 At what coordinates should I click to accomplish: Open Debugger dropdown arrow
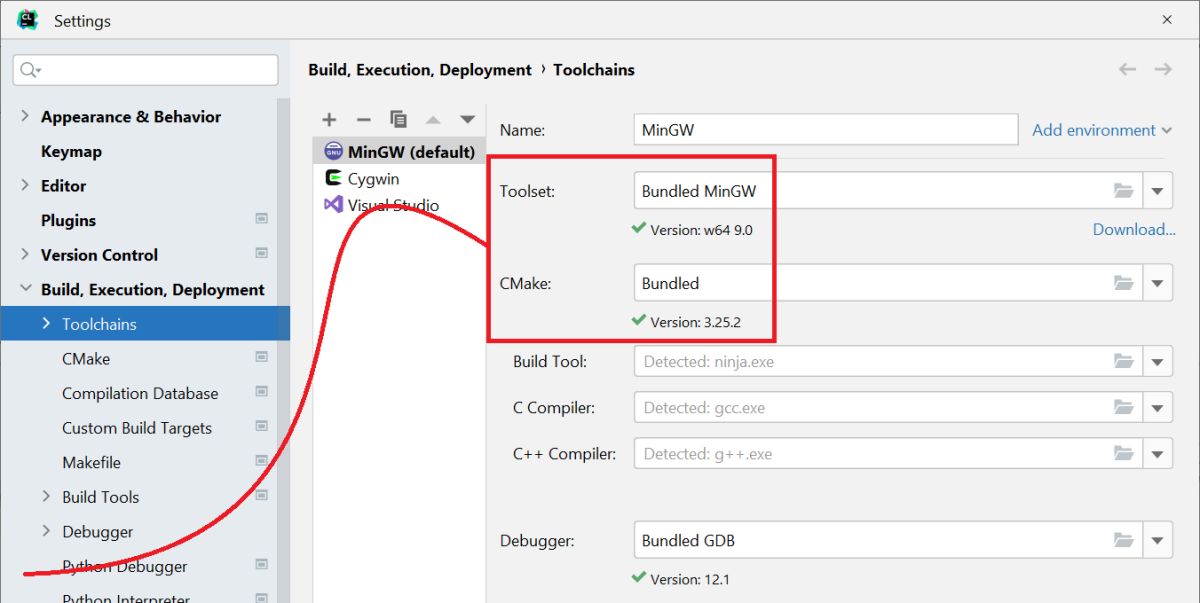[1157, 540]
